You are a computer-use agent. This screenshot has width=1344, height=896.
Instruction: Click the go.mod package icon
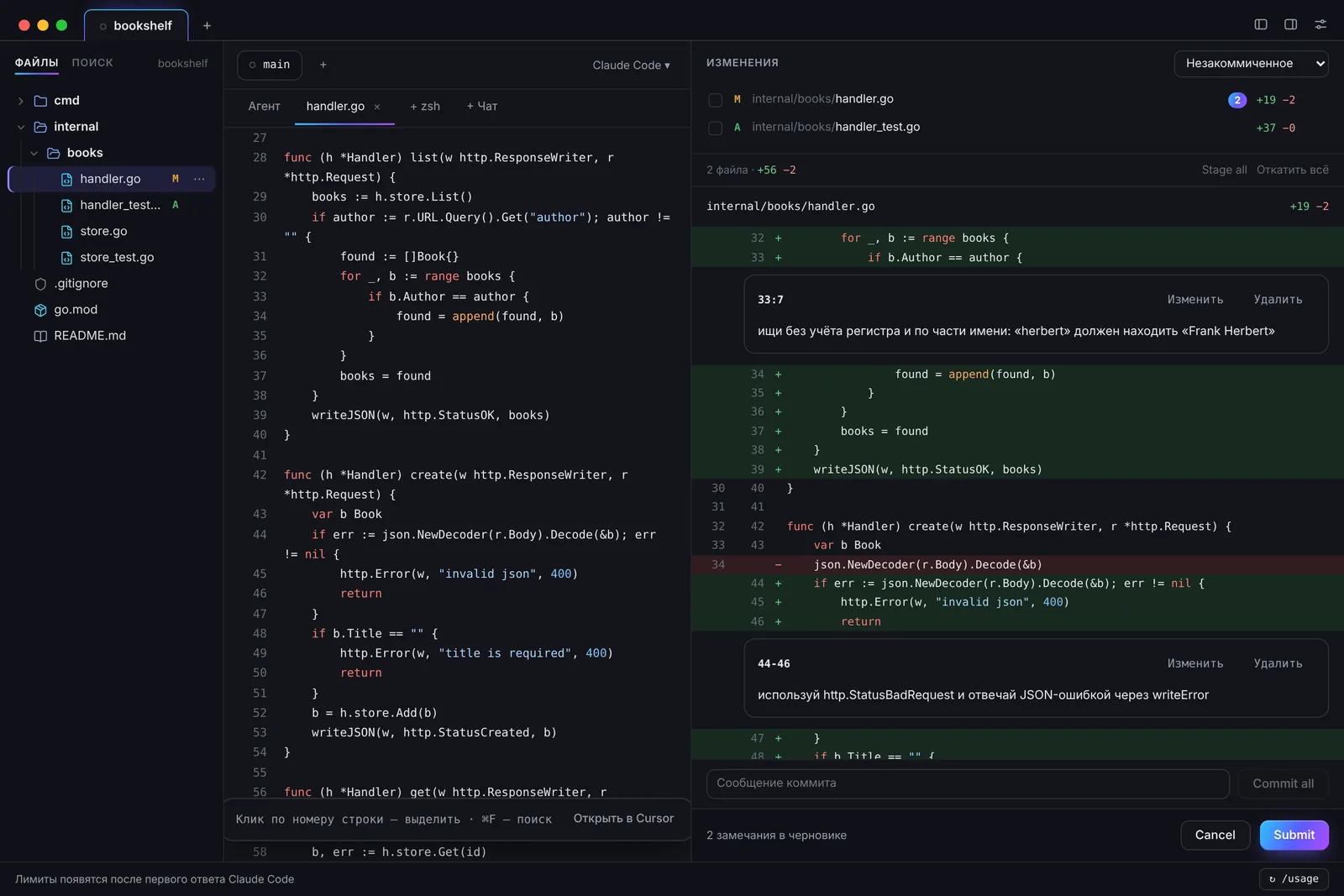pyautogui.click(x=40, y=310)
